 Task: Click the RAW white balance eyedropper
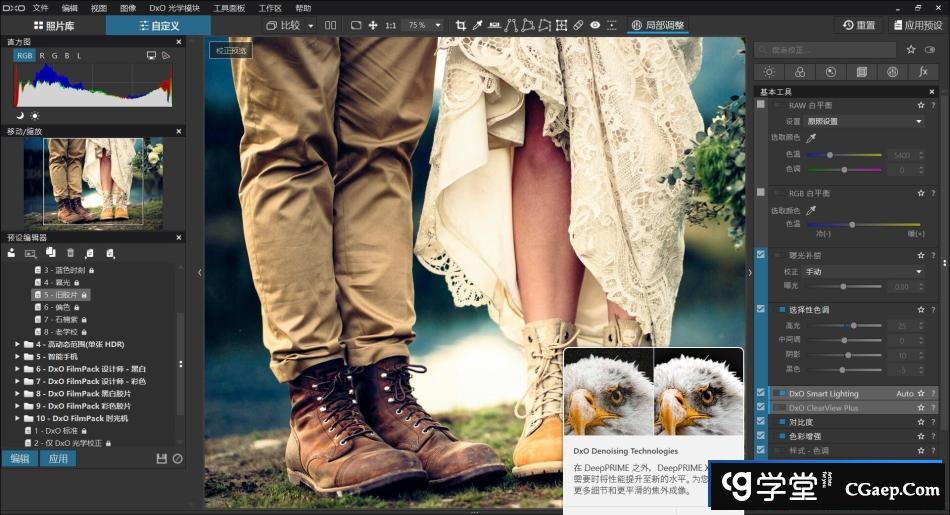tap(812, 138)
